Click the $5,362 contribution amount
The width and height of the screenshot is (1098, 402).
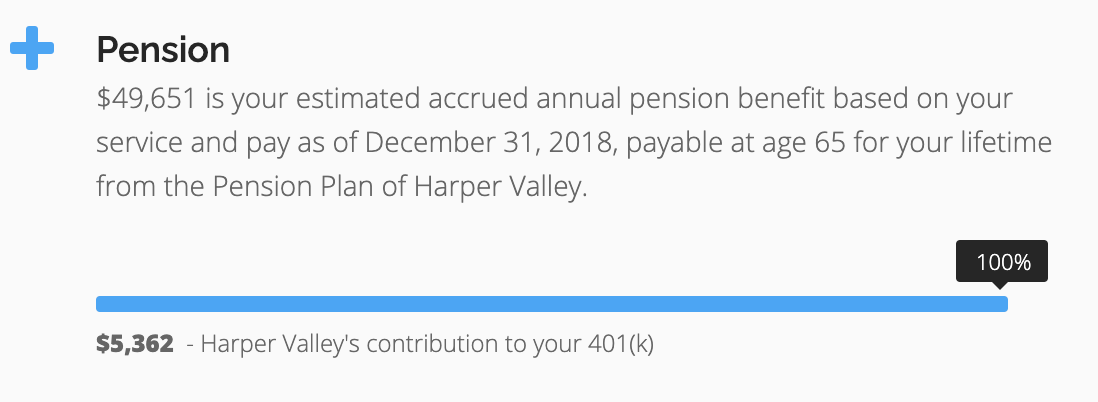pos(135,345)
